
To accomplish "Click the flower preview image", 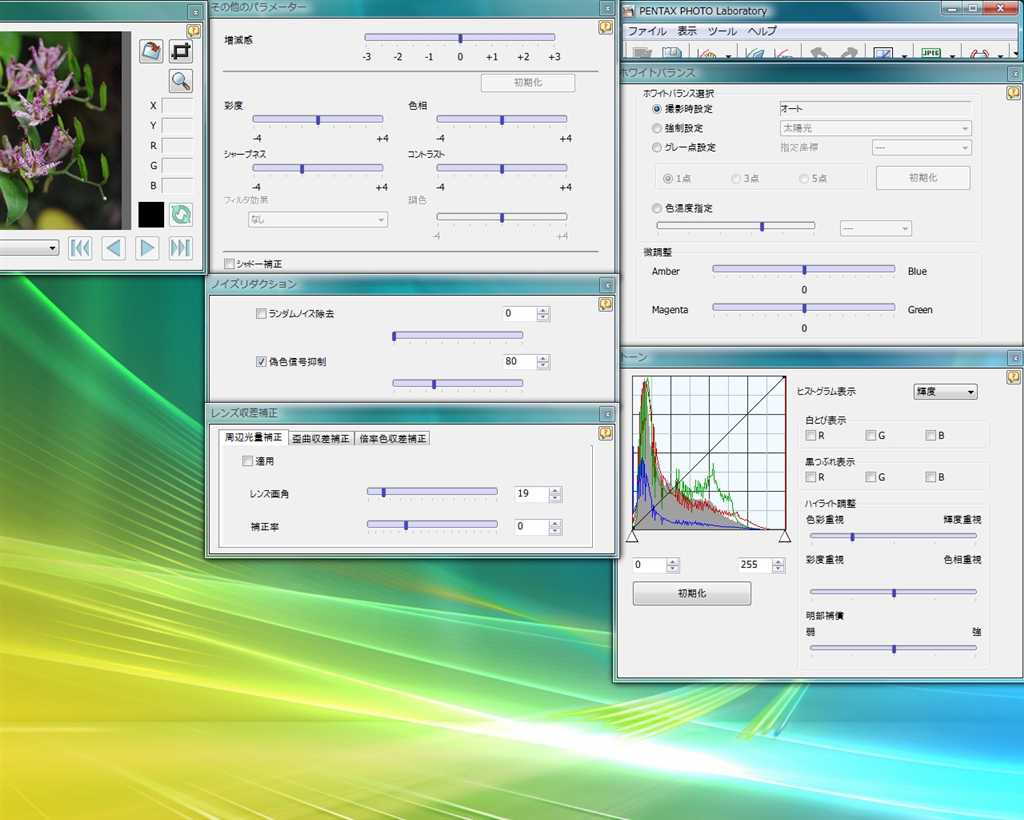I will pyautogui.click(x=61, y=130).
